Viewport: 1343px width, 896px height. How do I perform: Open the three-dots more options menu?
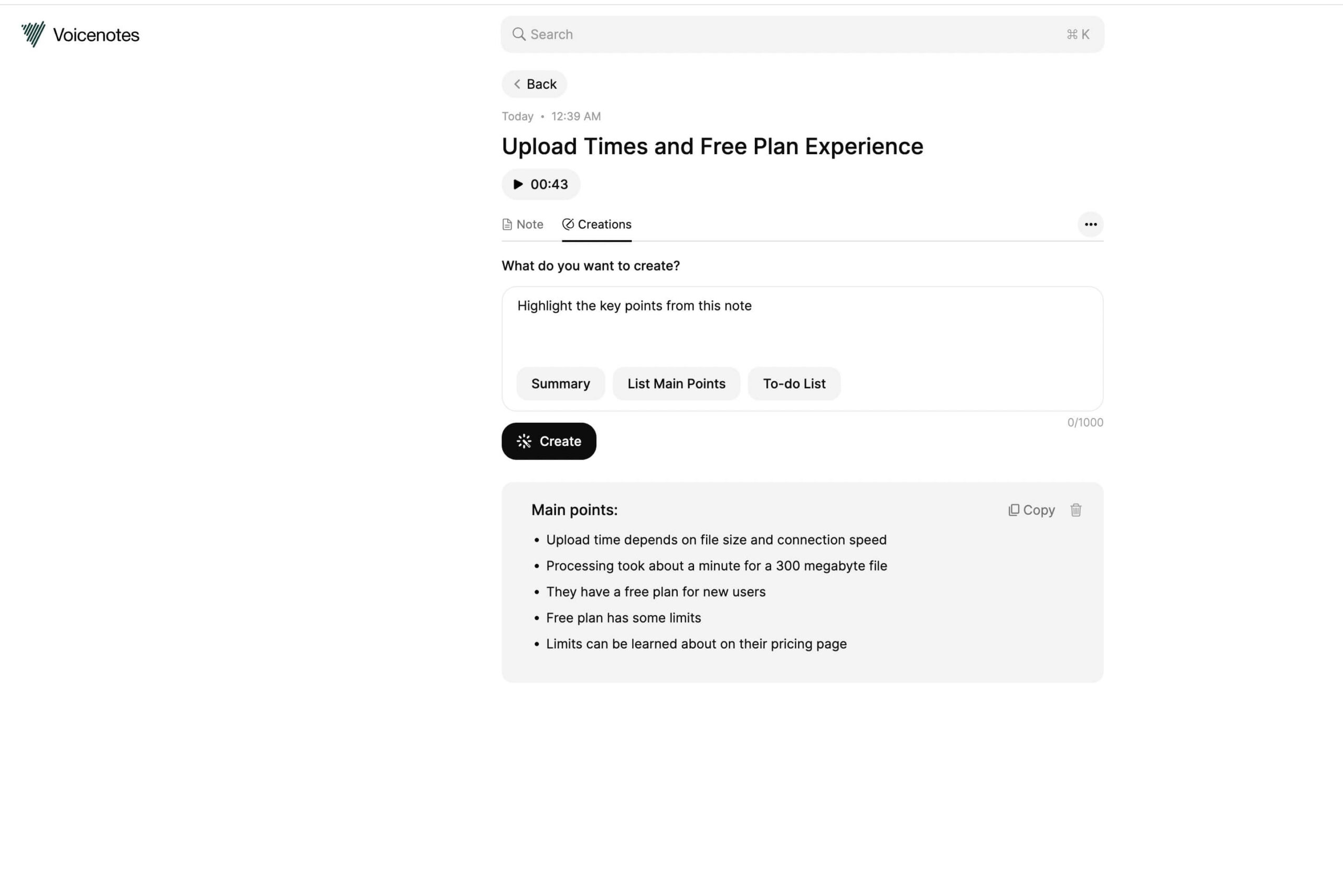coord(1090,225)
